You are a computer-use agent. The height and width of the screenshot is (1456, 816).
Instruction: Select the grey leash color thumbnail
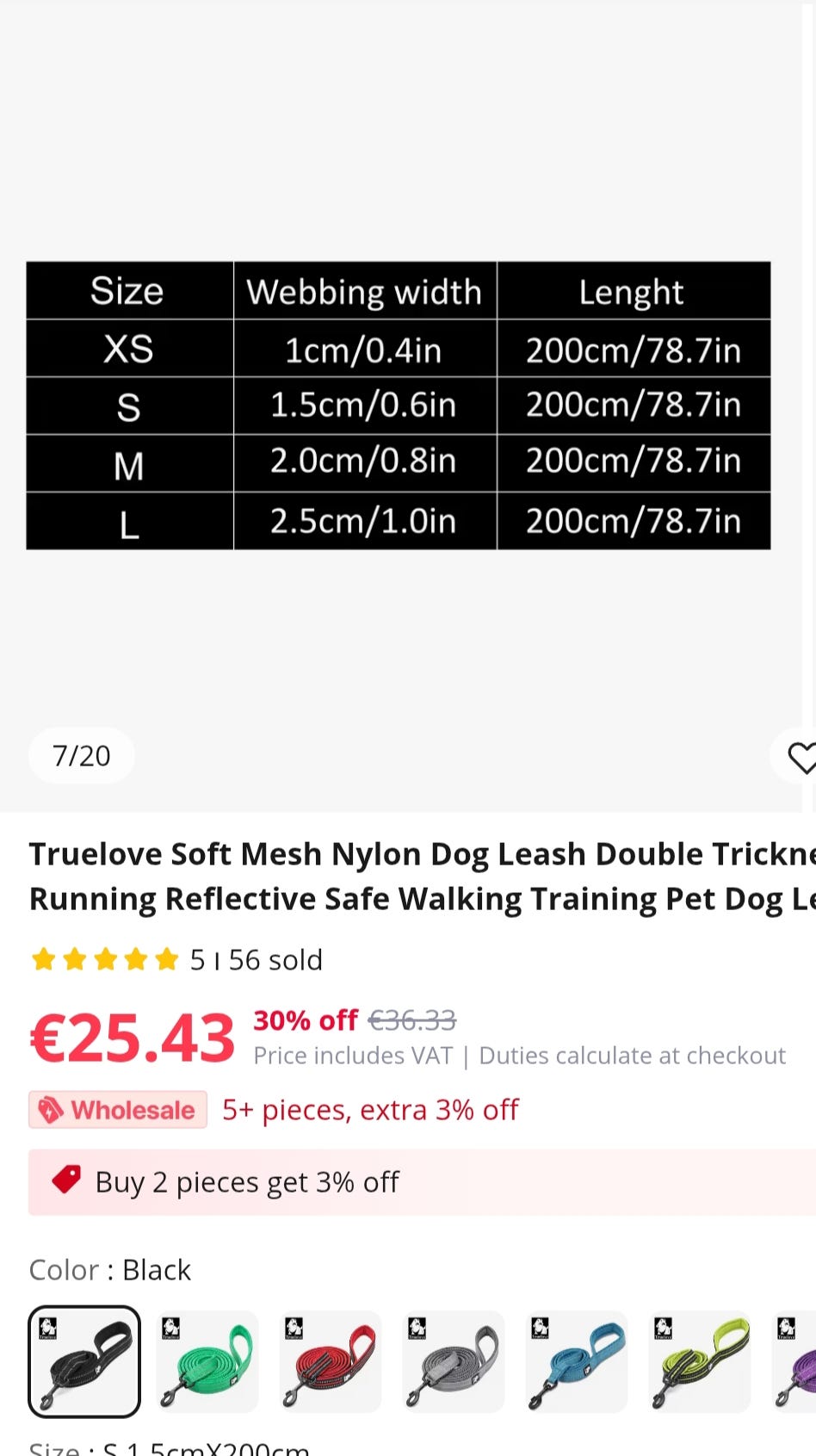point(454,1361)
